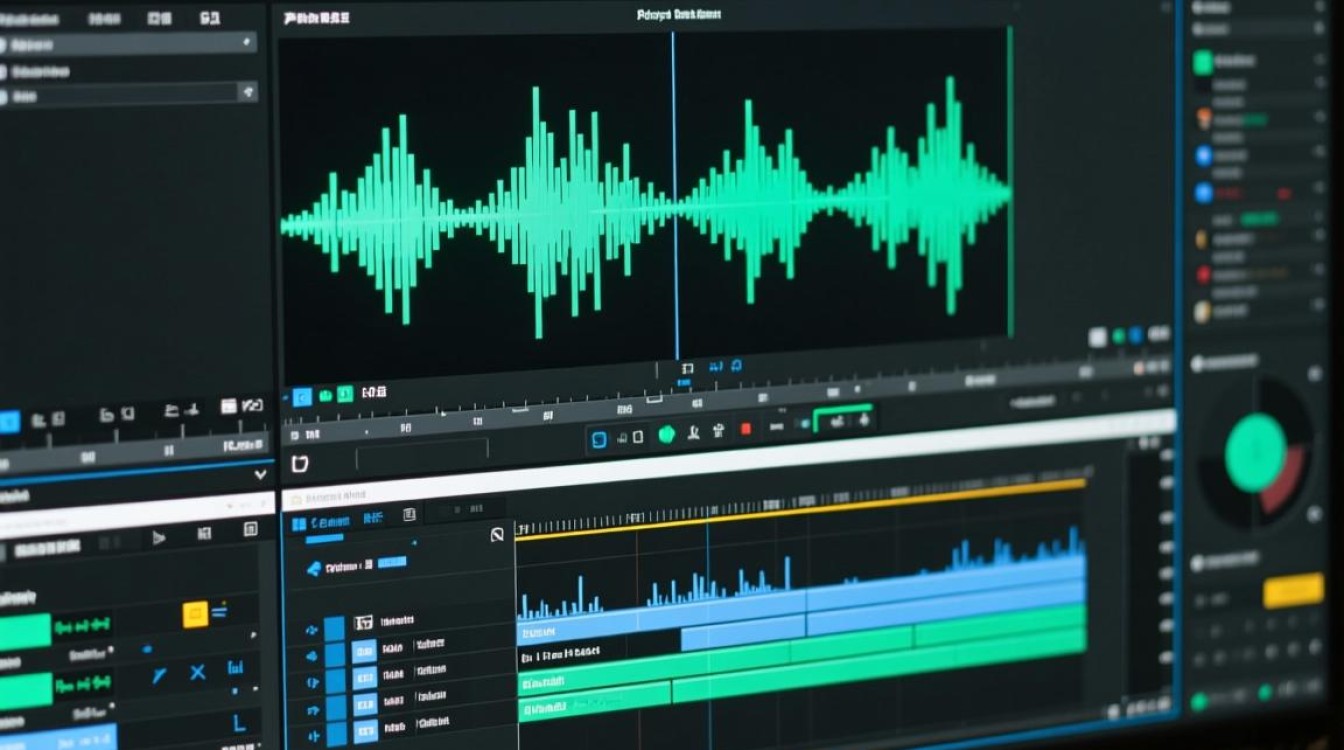Click the blue square icon below the waveform
Screen dimensions: 1344x750
click(x=301, y=397)
